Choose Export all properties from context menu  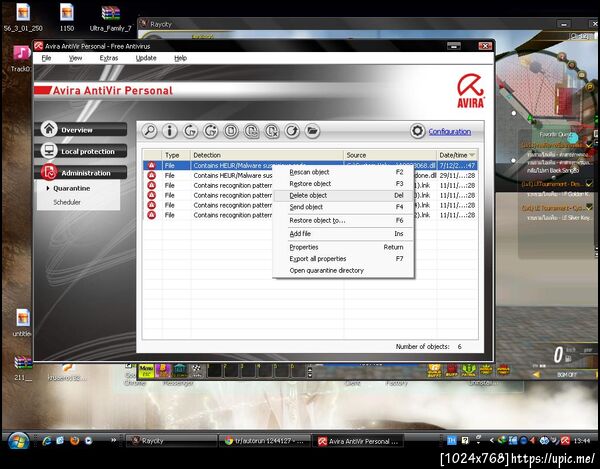coord(344,259)
